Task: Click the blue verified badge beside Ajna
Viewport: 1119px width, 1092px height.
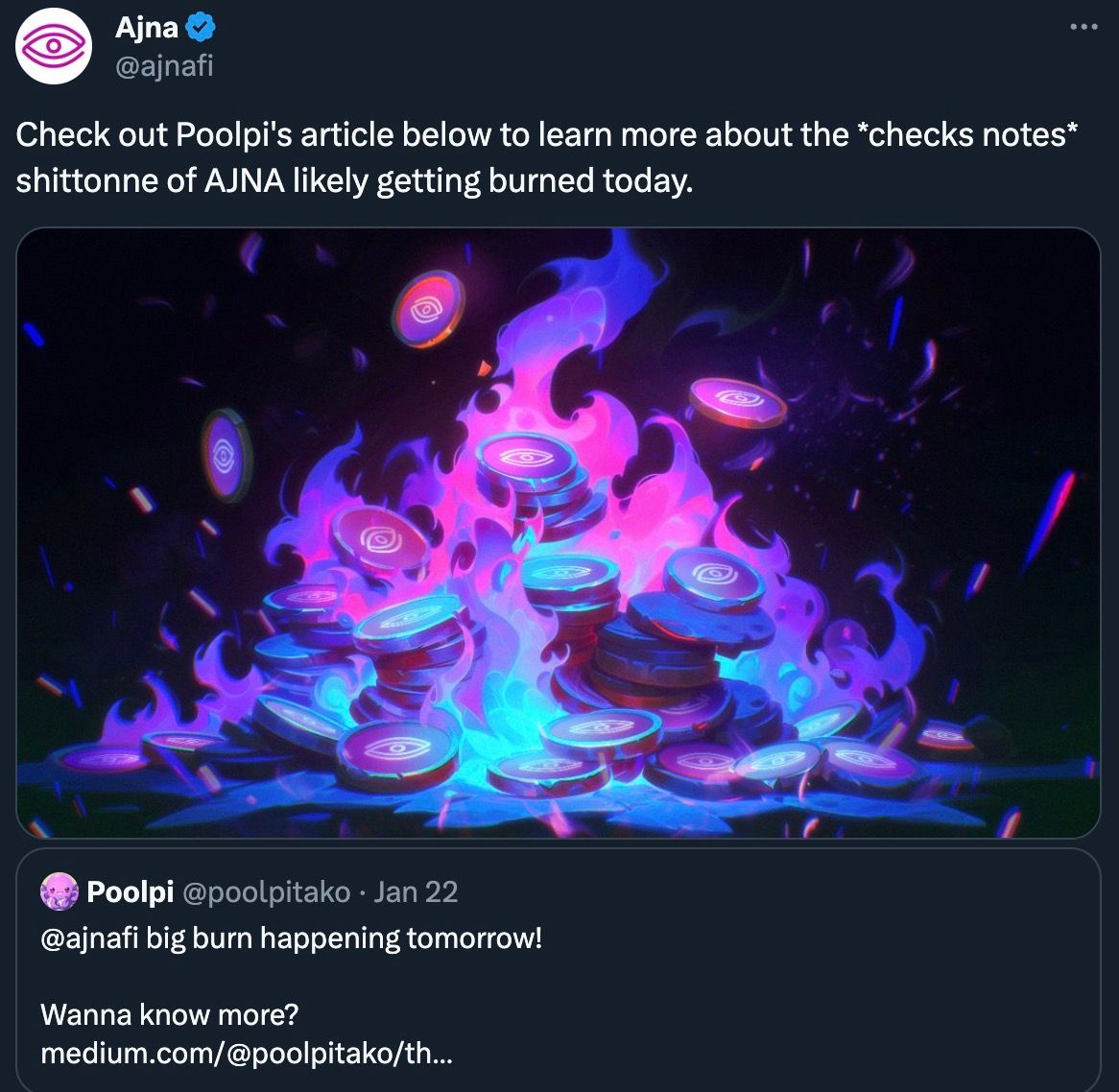Action: [201, 28]
